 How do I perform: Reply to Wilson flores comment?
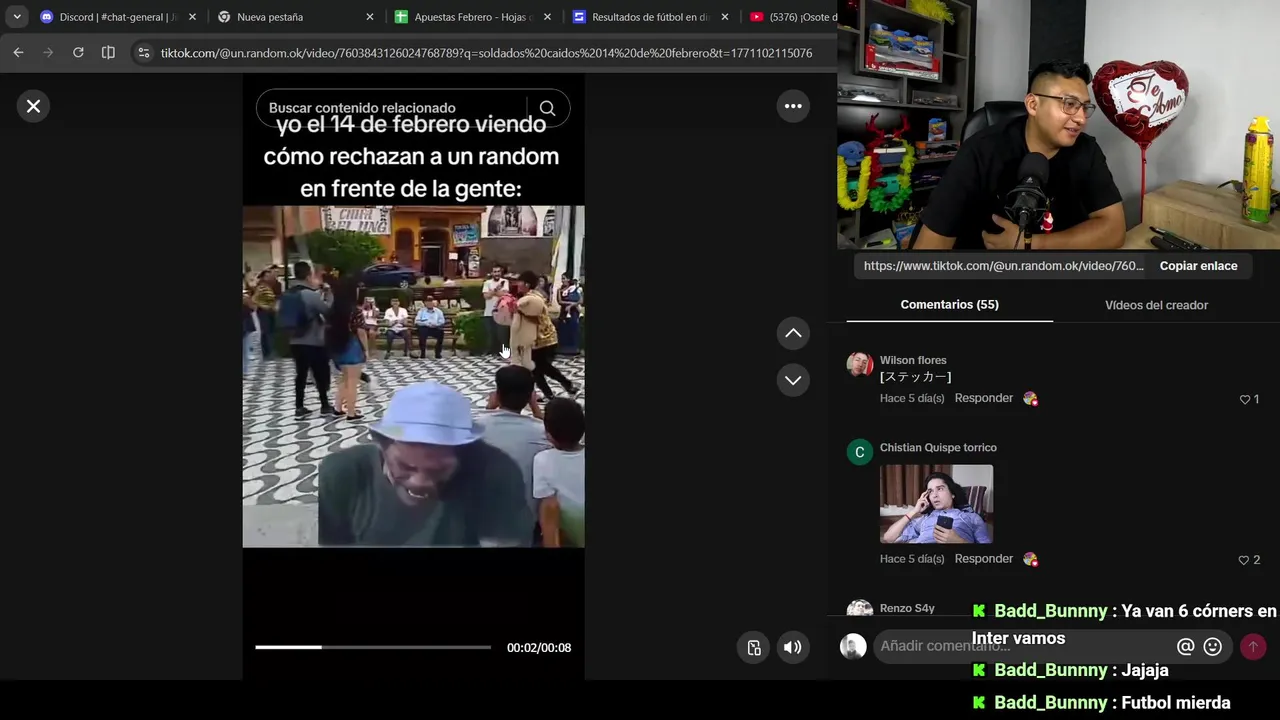pyautogui.click(x=983, y=398)
